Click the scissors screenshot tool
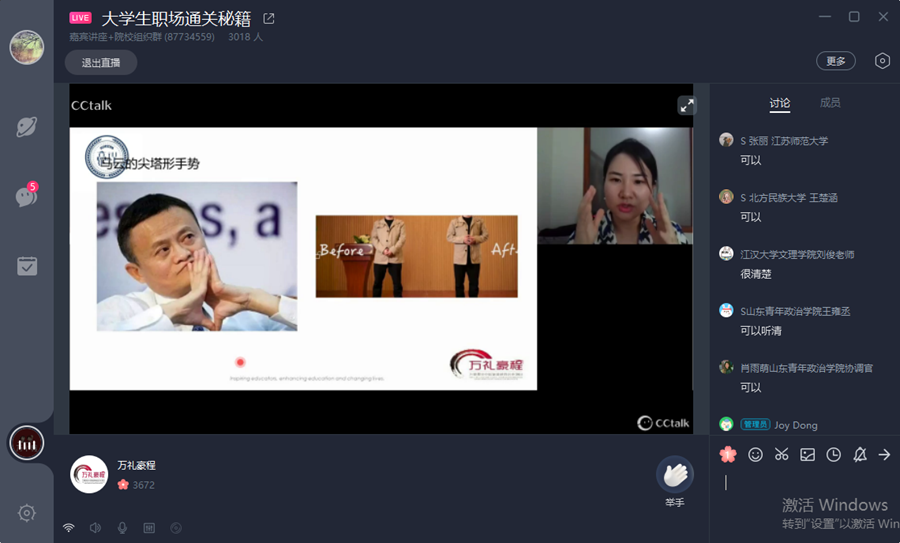Viewport: 900px width, 543px height. point(781,454)
